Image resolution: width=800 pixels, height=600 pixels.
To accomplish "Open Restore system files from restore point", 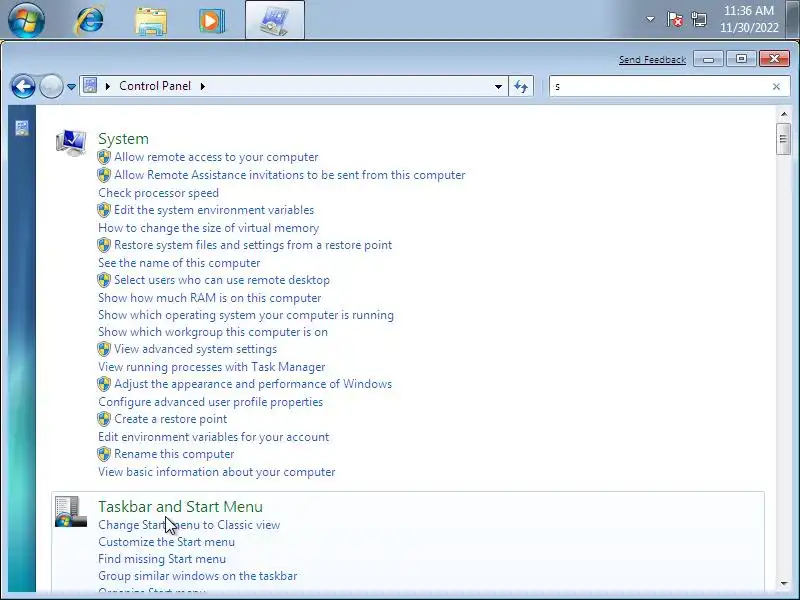I will 253,245.
